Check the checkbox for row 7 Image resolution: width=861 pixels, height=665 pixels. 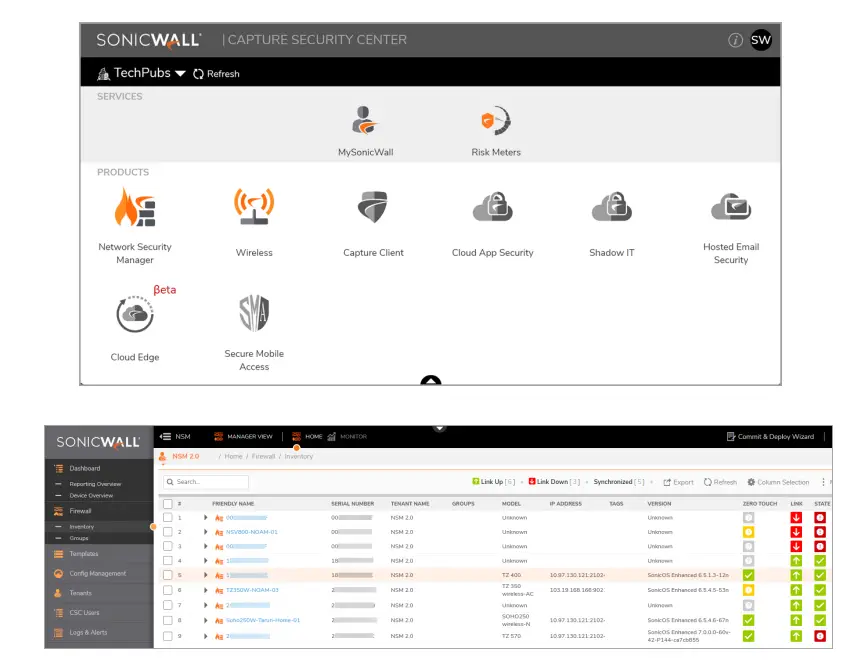167,605
